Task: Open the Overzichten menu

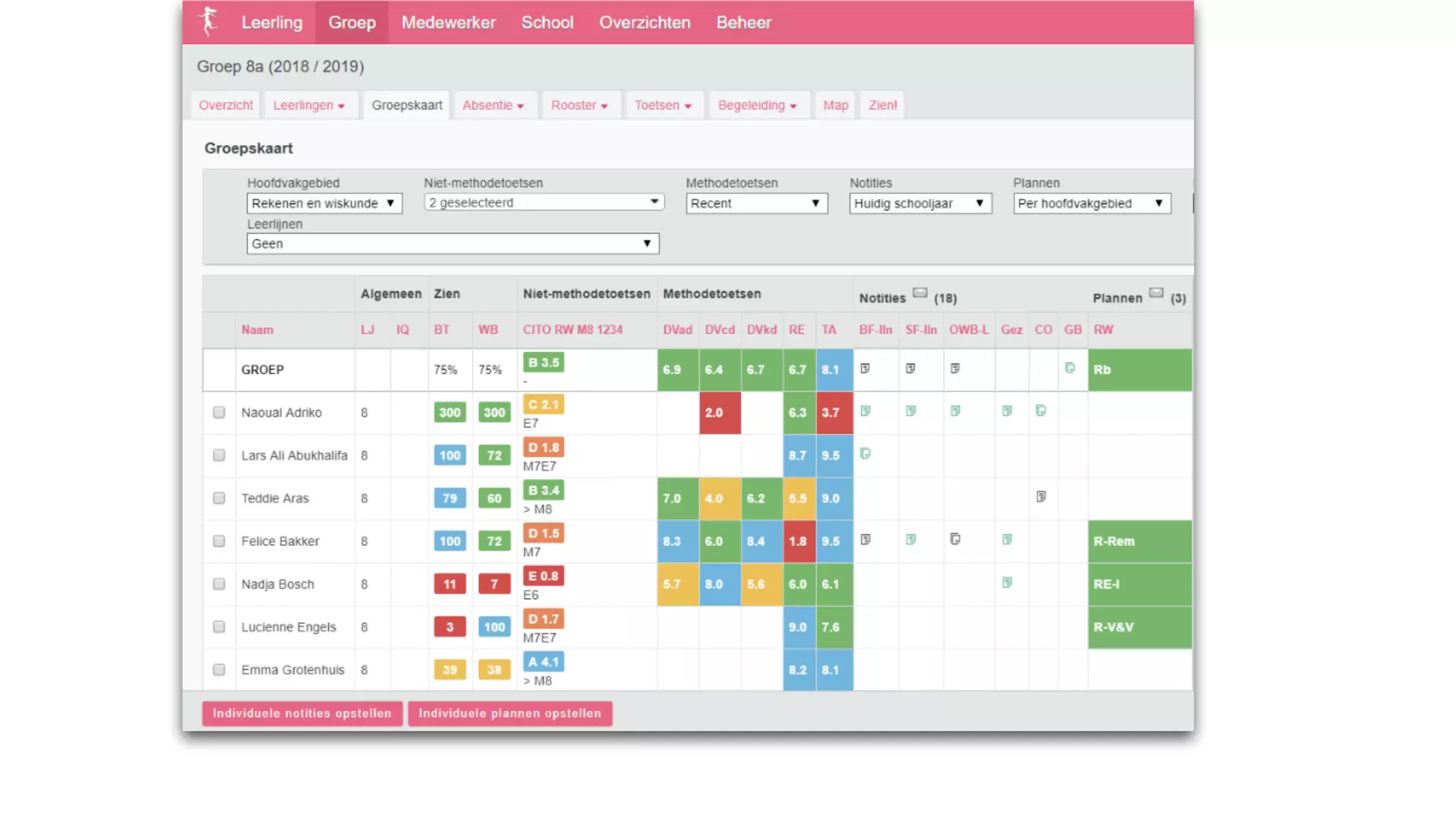Action: point(644,22)
